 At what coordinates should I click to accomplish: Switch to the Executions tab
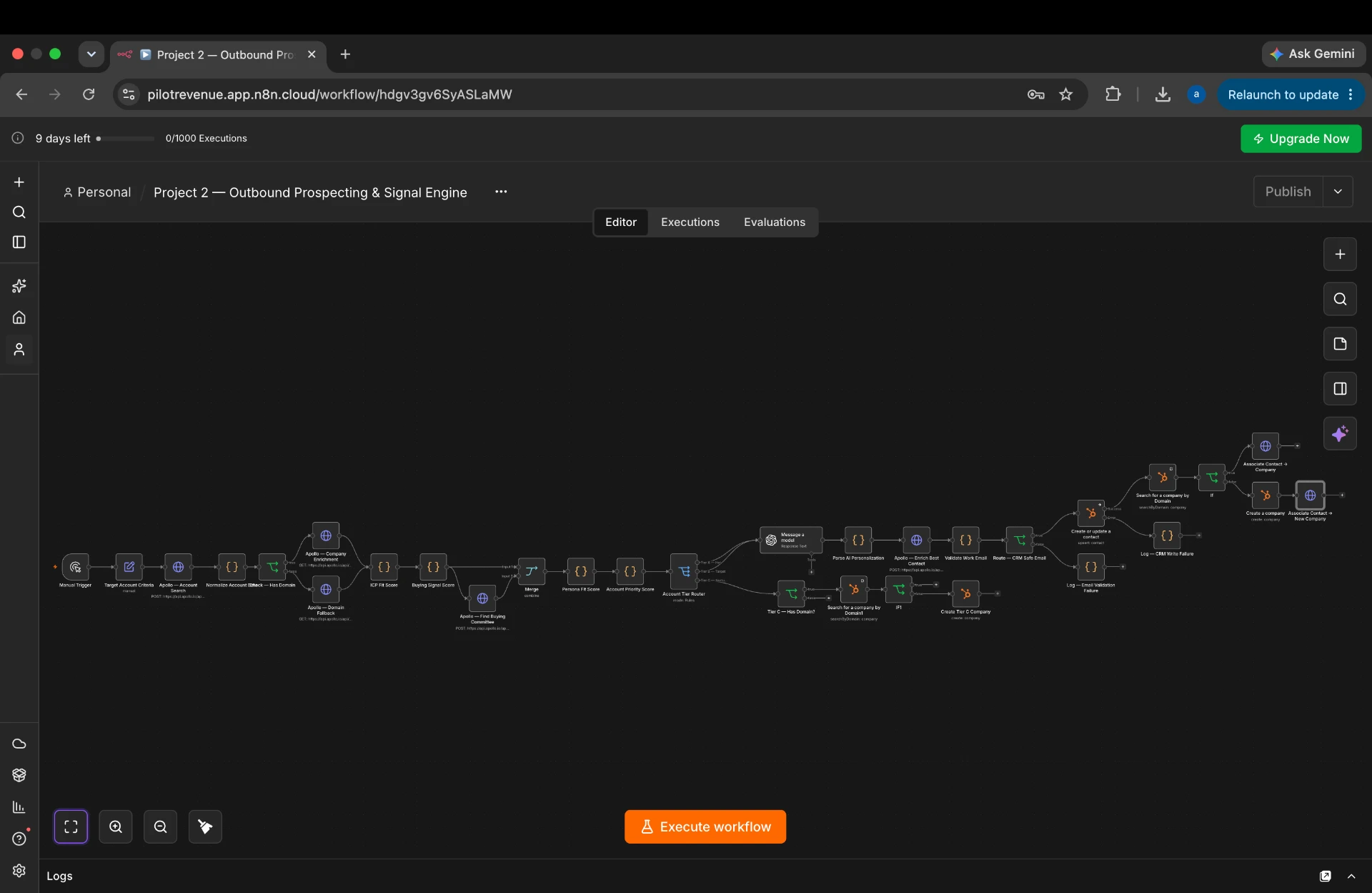pos(690,222)
